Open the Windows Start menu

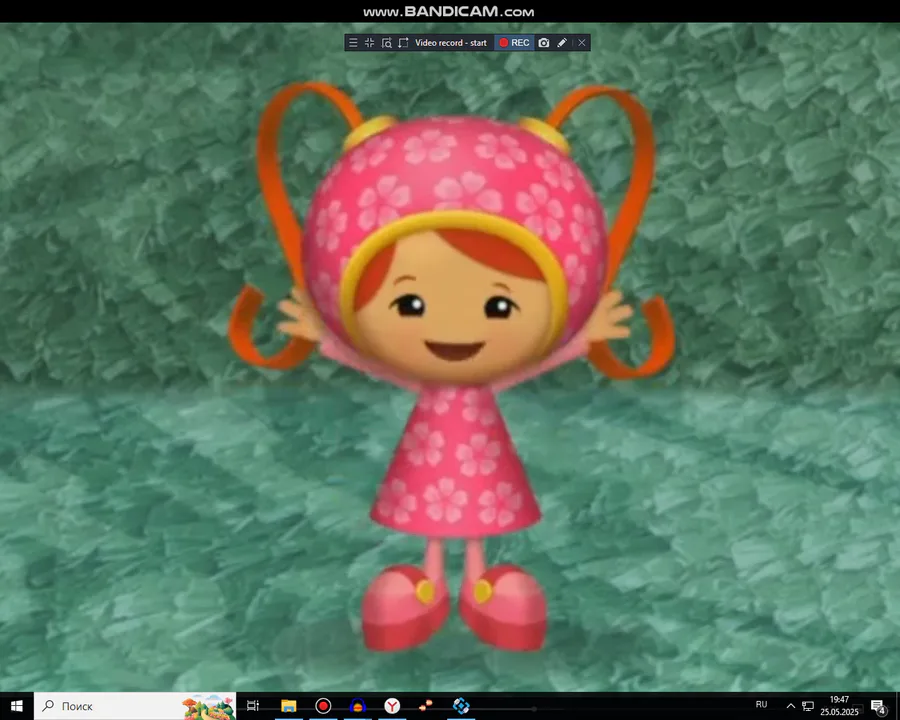tap(17, 706)
